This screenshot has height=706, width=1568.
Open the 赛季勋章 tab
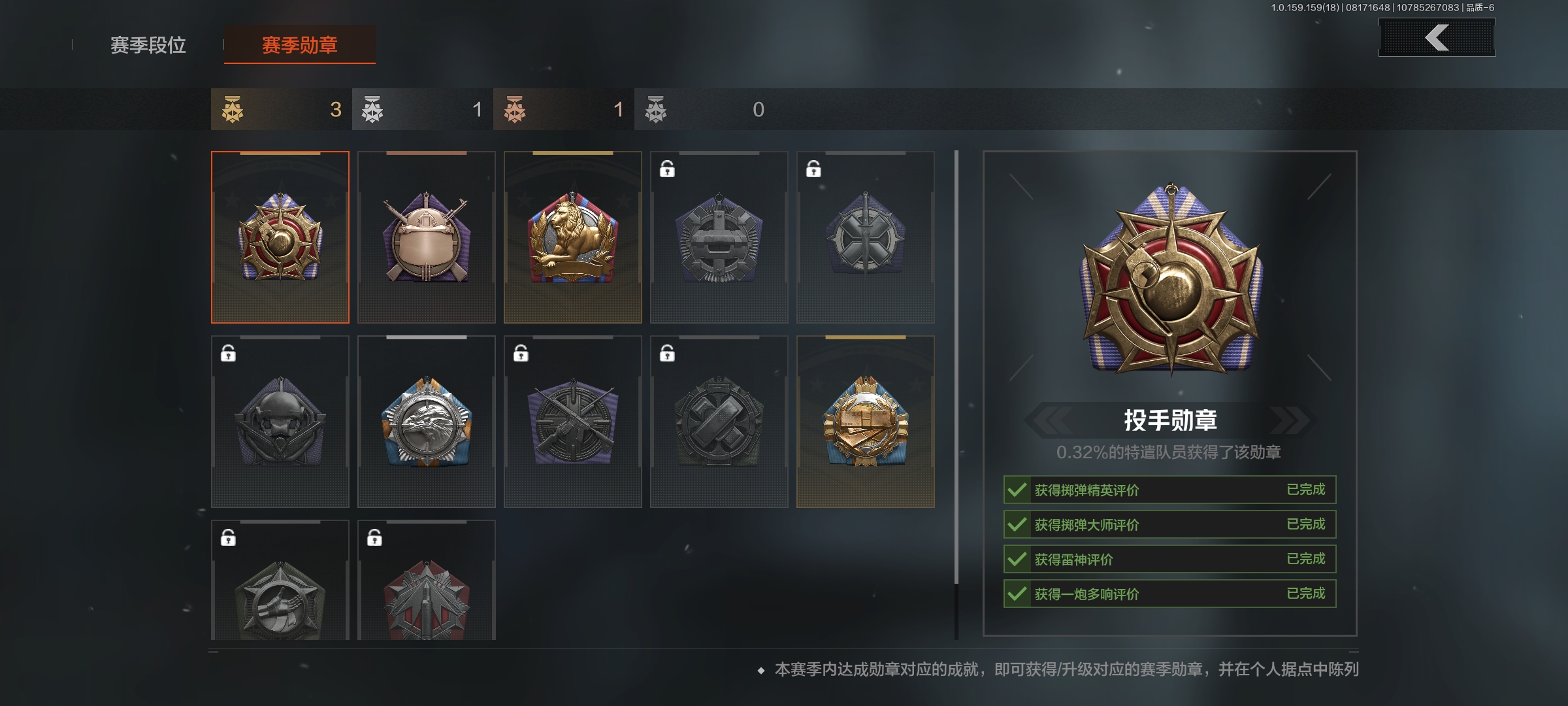click(x=300, y=45)
